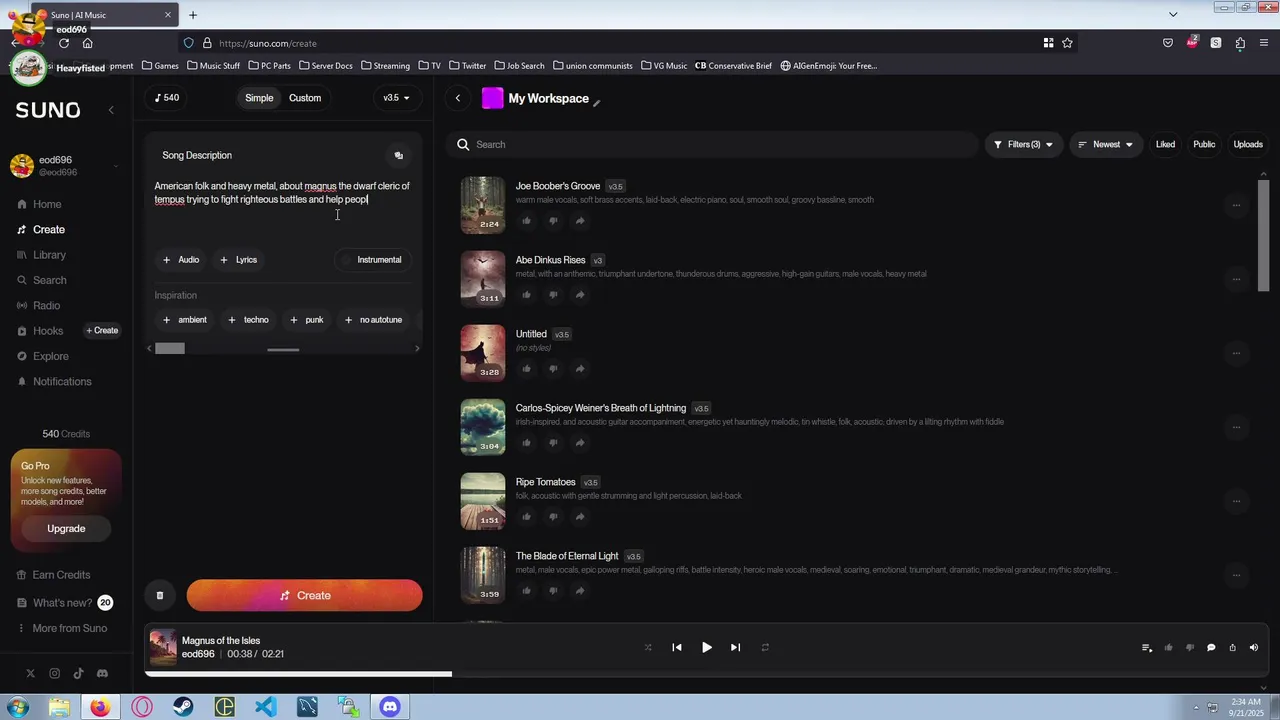Screen dimensions: 1280x720
Task: Add Audio to the song
Action: click(181, 260)
